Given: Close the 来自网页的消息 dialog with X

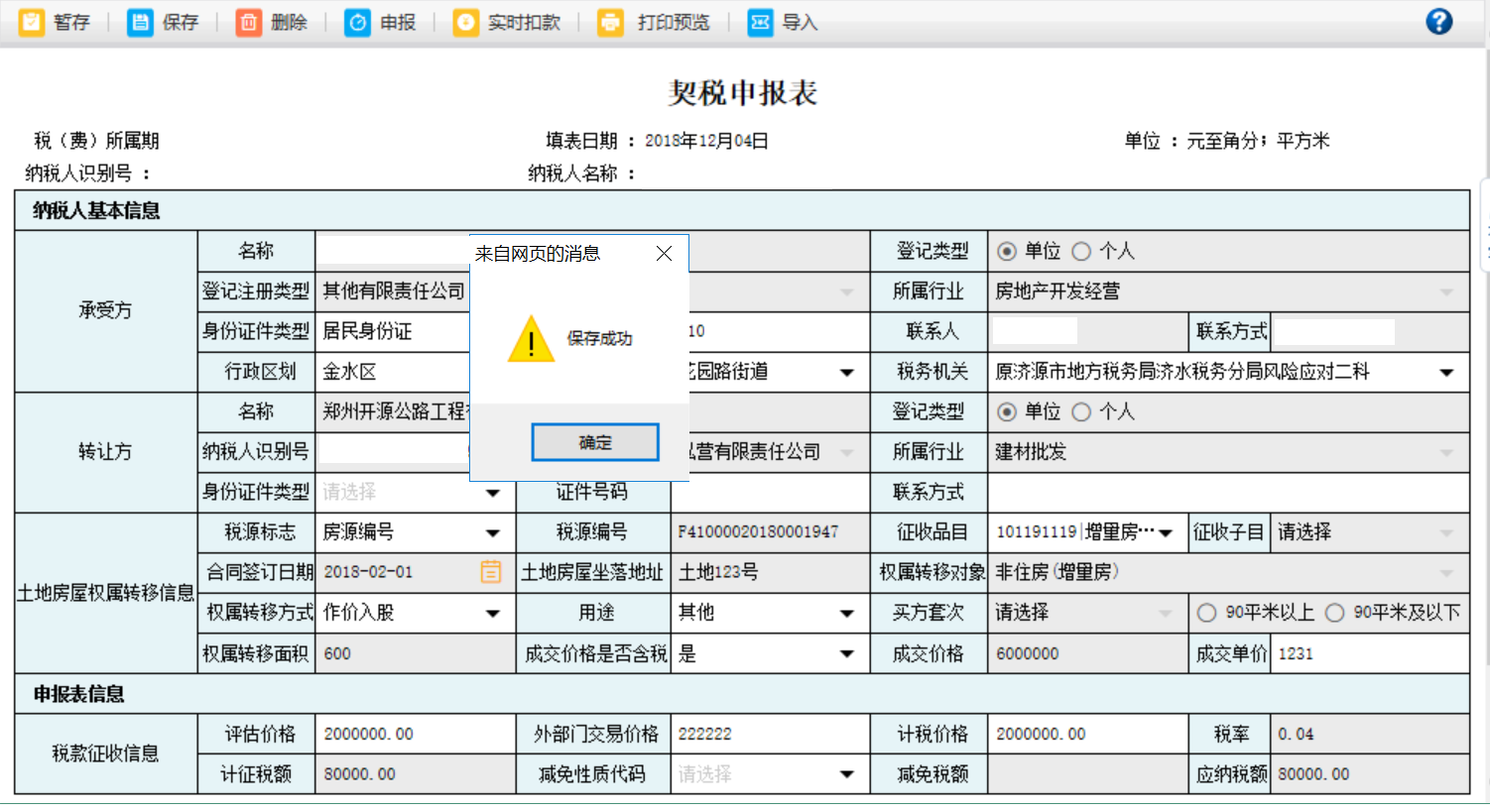Looking at the screenshot, I should tap(665, 254).
